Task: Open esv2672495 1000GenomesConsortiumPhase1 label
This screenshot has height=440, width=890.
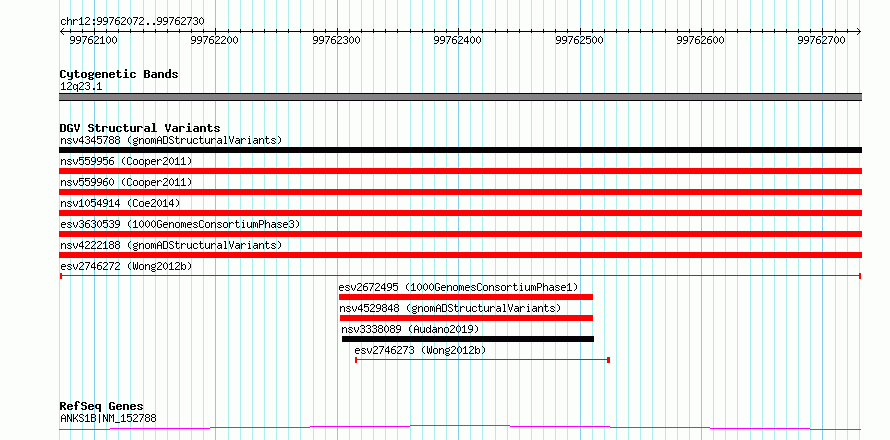Action: [459, 287]
